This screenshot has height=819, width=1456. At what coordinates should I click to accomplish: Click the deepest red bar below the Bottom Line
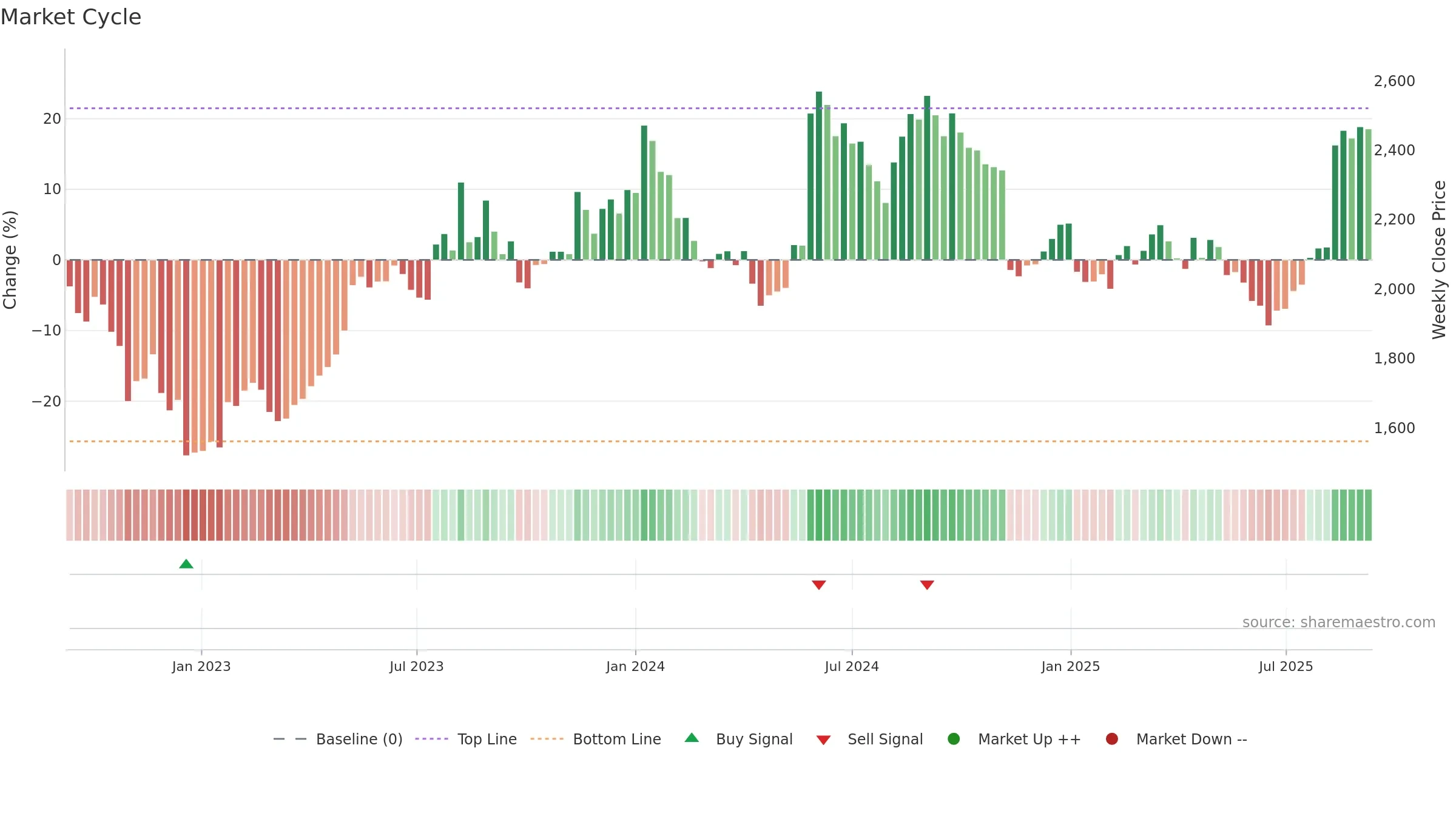tap(186, 358)
